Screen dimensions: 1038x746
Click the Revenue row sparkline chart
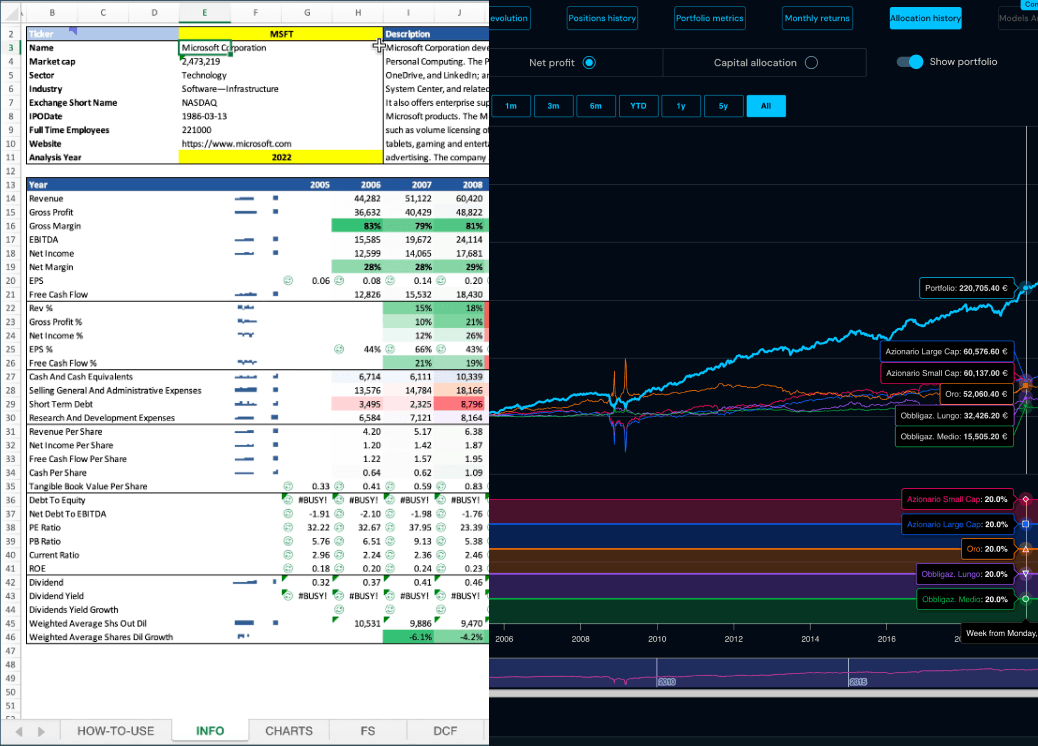(x=243, y=198)
